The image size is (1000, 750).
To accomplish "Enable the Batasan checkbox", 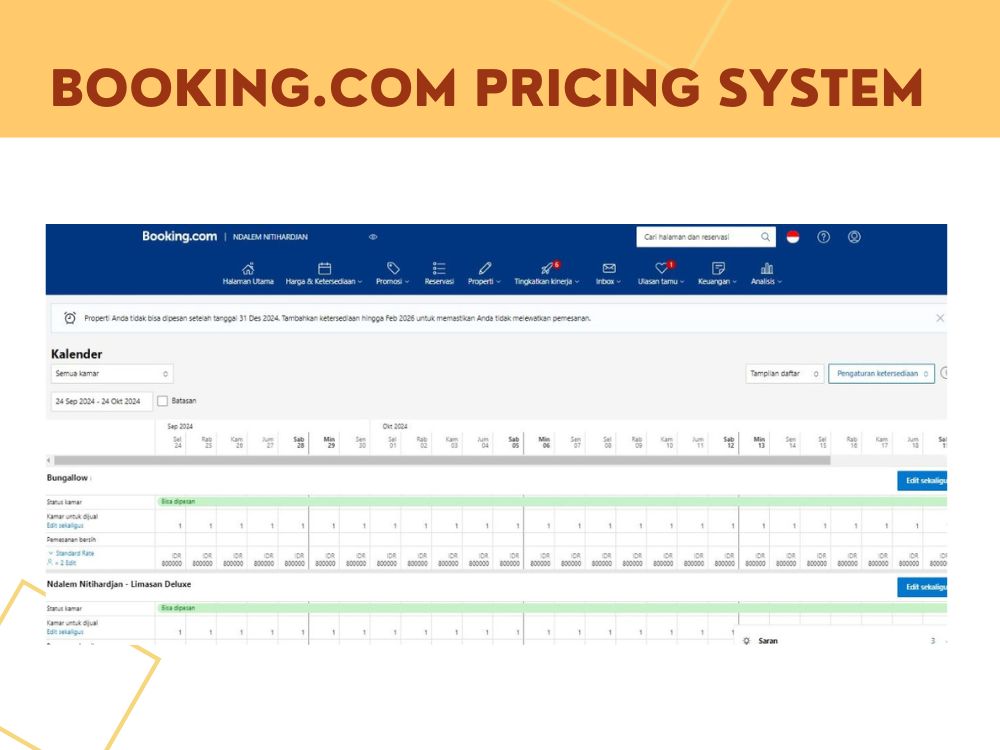I will click(163, 401).
